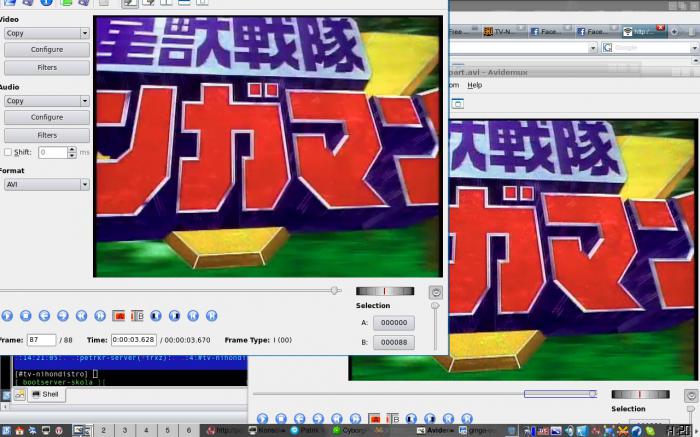Viewport: 700px width, 437px height.
Task: Click the Shift milliseconds input field
Action: [x=53, y=152]
